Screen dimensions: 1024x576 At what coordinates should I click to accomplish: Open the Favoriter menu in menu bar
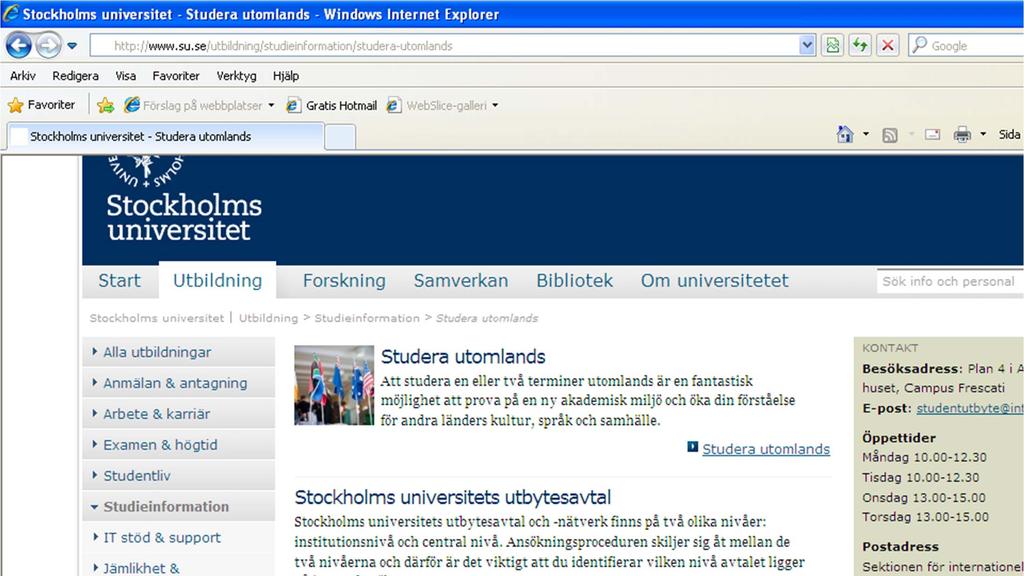(x=176, y=76)
